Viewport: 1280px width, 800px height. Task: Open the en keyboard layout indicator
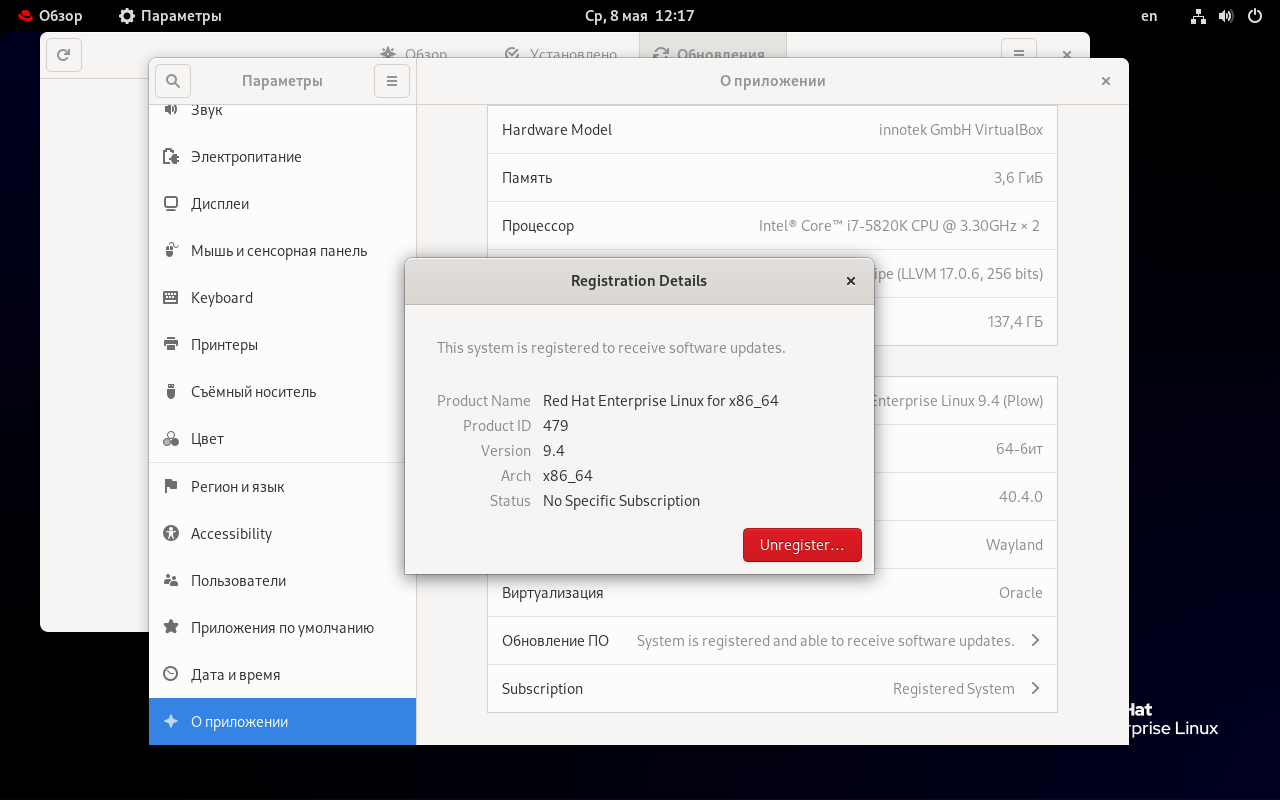(x=1149, y=16)
